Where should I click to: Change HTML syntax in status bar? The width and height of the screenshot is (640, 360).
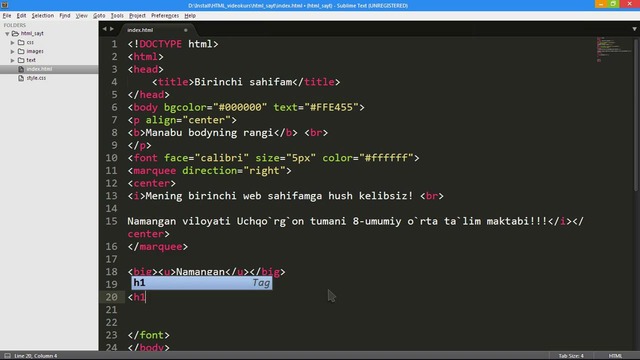coord(615,356)
